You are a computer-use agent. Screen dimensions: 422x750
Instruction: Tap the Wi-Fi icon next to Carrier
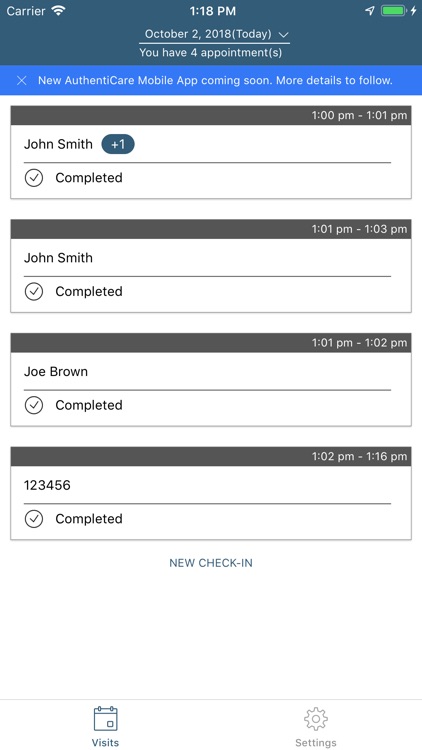click(x=59, y=11)
